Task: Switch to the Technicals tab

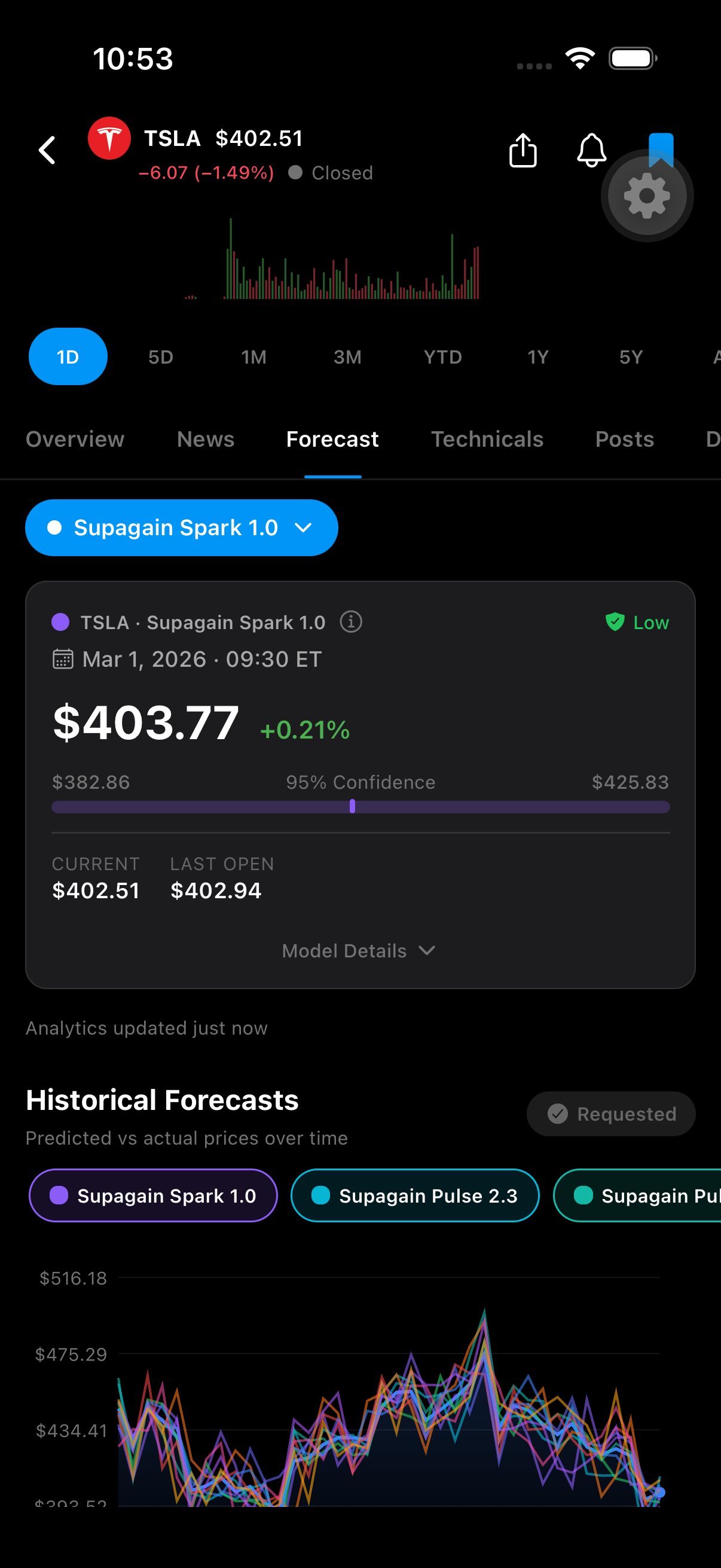Action: point(487,440)
